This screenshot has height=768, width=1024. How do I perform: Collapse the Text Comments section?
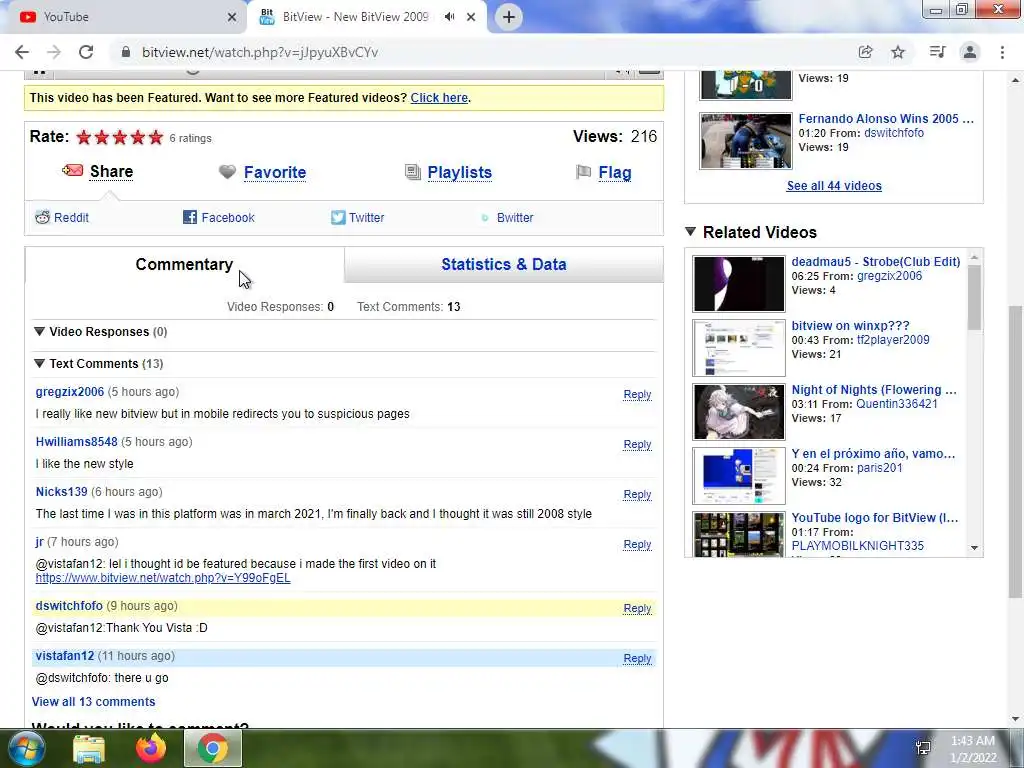coord(39,364)
